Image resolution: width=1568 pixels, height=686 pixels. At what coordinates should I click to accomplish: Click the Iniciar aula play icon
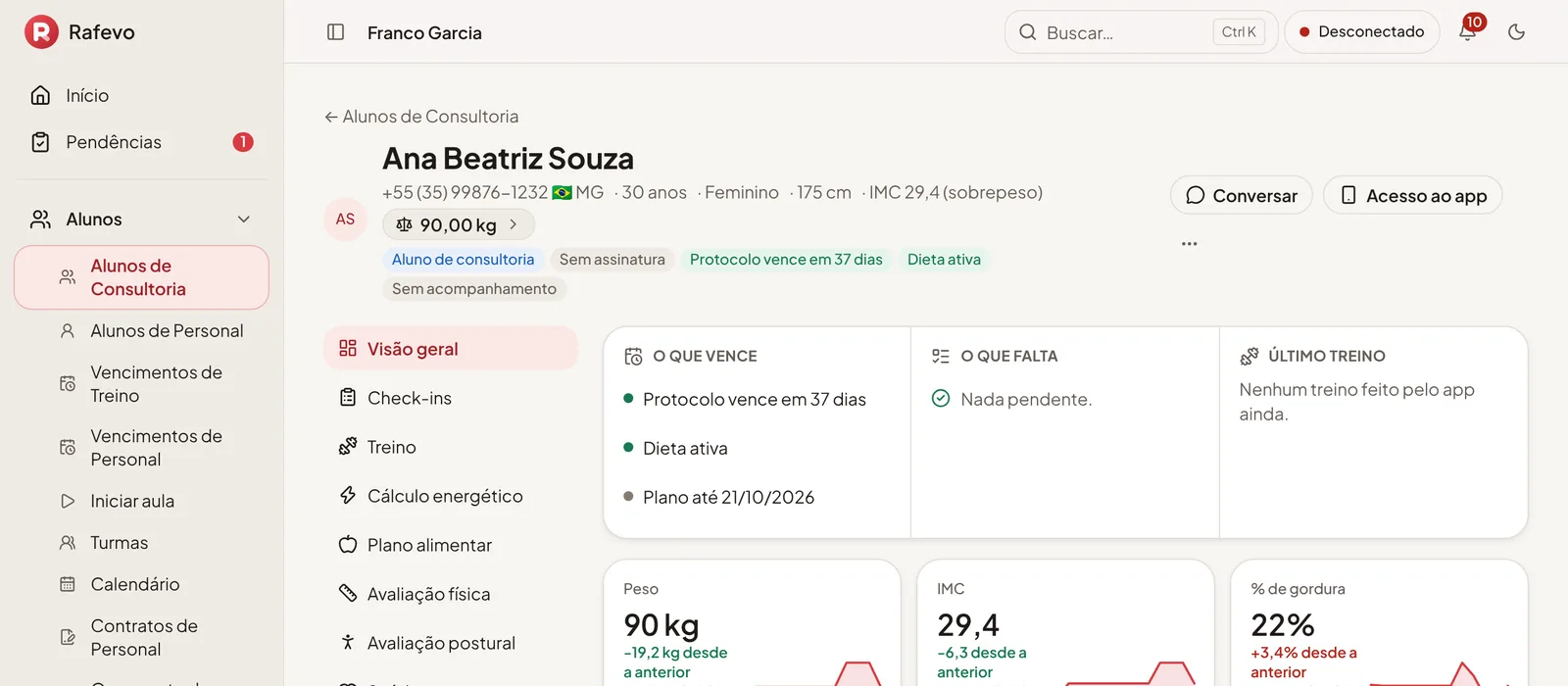pos(68,501)
